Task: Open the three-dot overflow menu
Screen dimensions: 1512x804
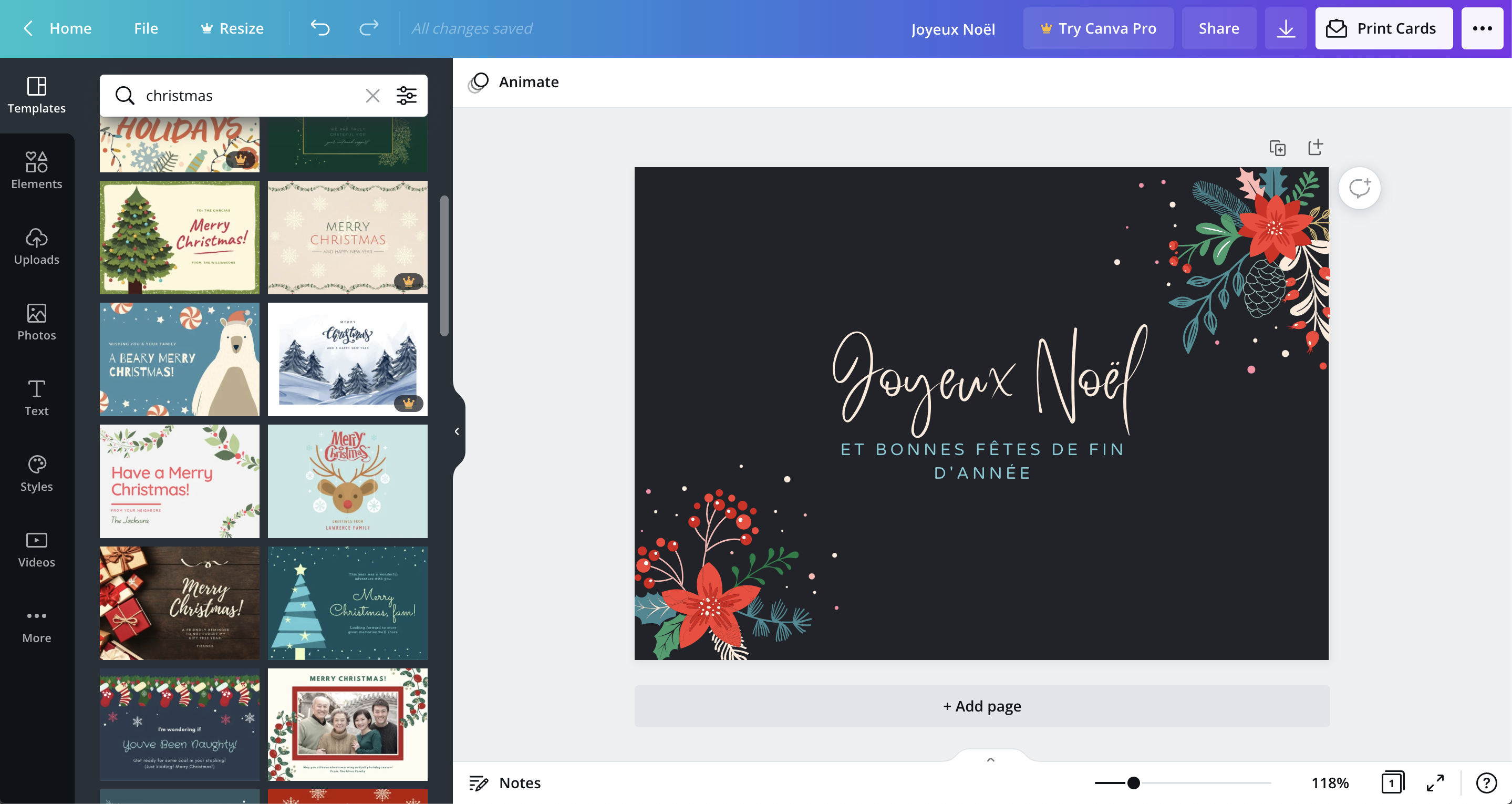Action: pyautogui.click(x=1484, y=28)
